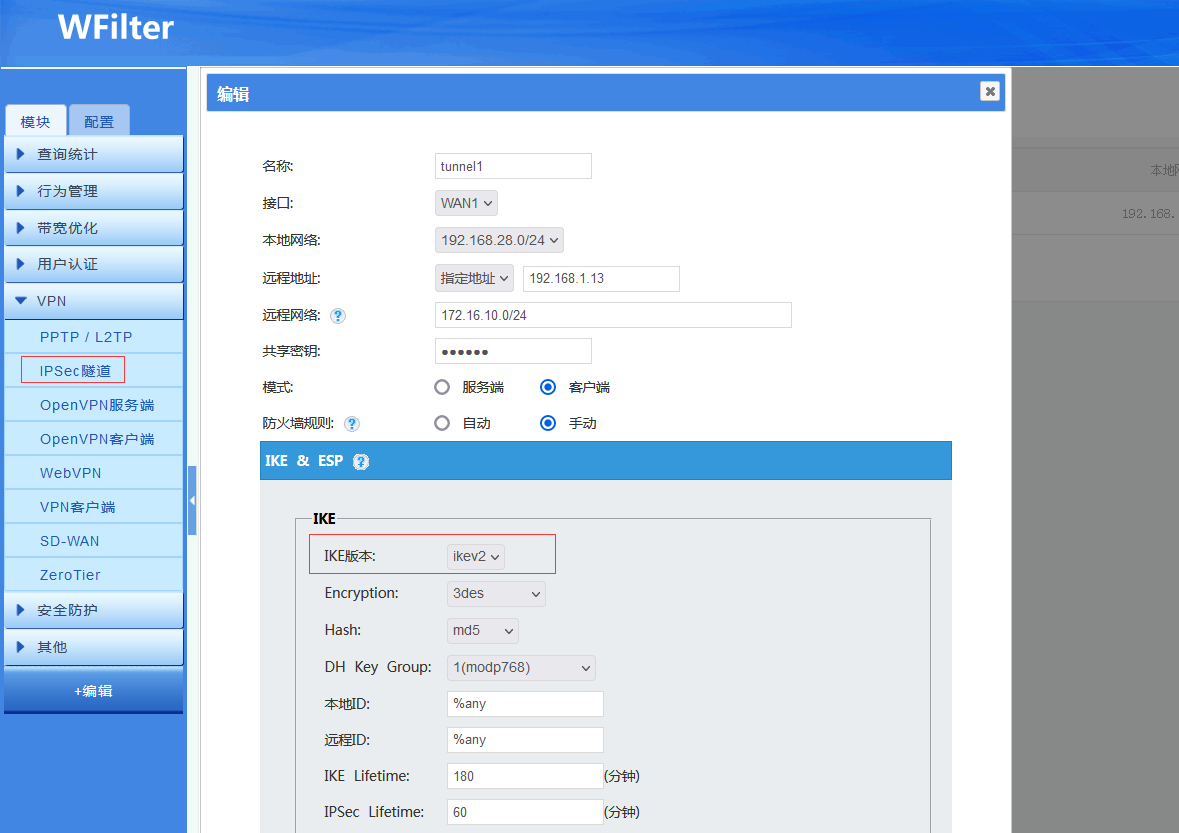The height and width of the screenshot is (833, 1179).
Task: Click the 名称 tunnel1 input field
Action: (513, 166)
